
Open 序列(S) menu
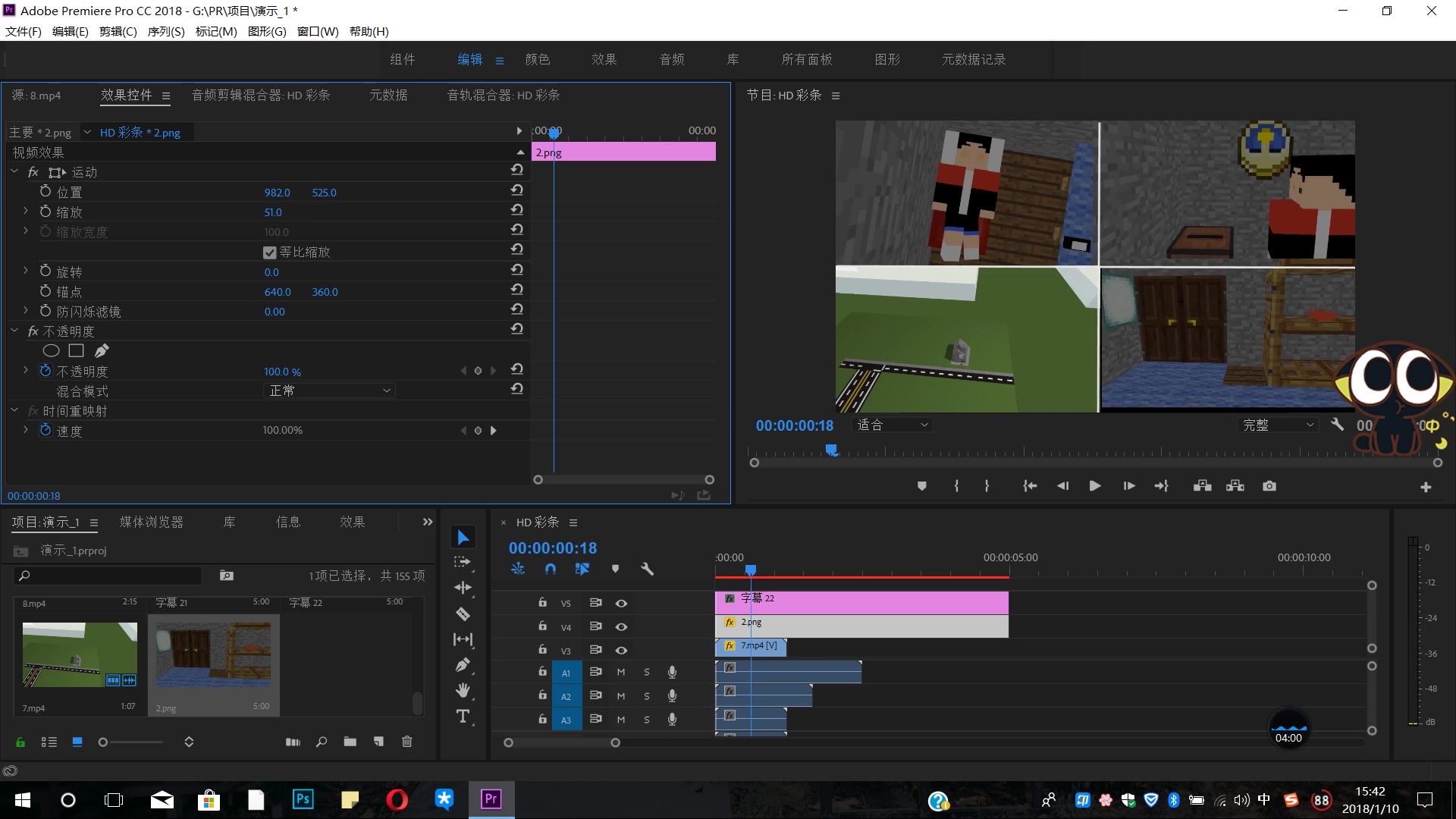click(x=166, y=31)
